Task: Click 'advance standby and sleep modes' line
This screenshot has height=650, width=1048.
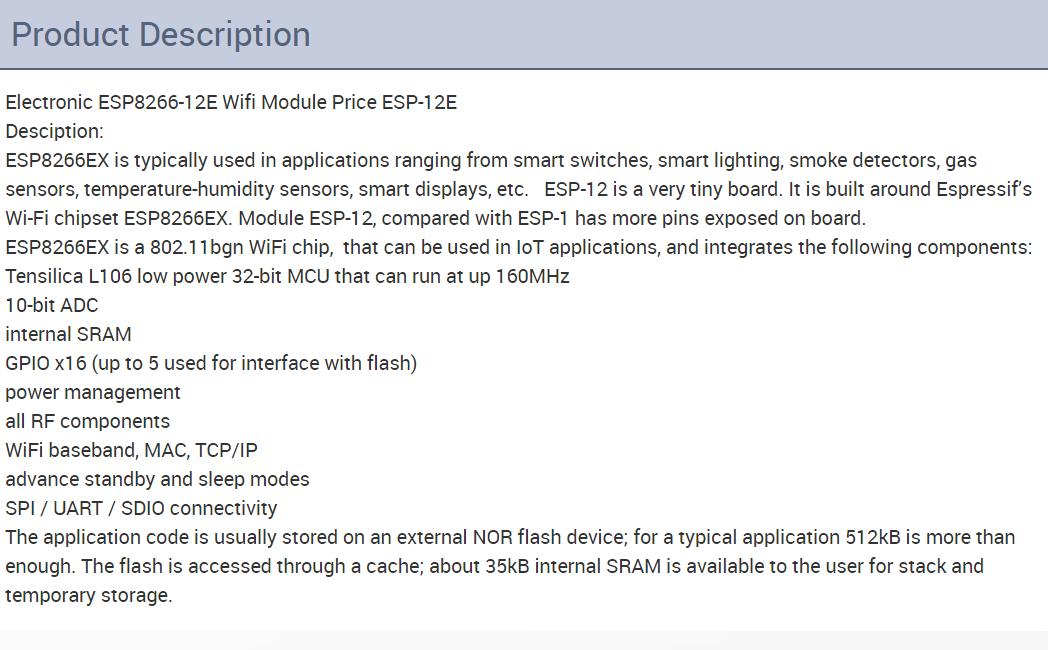Action: 158,479
